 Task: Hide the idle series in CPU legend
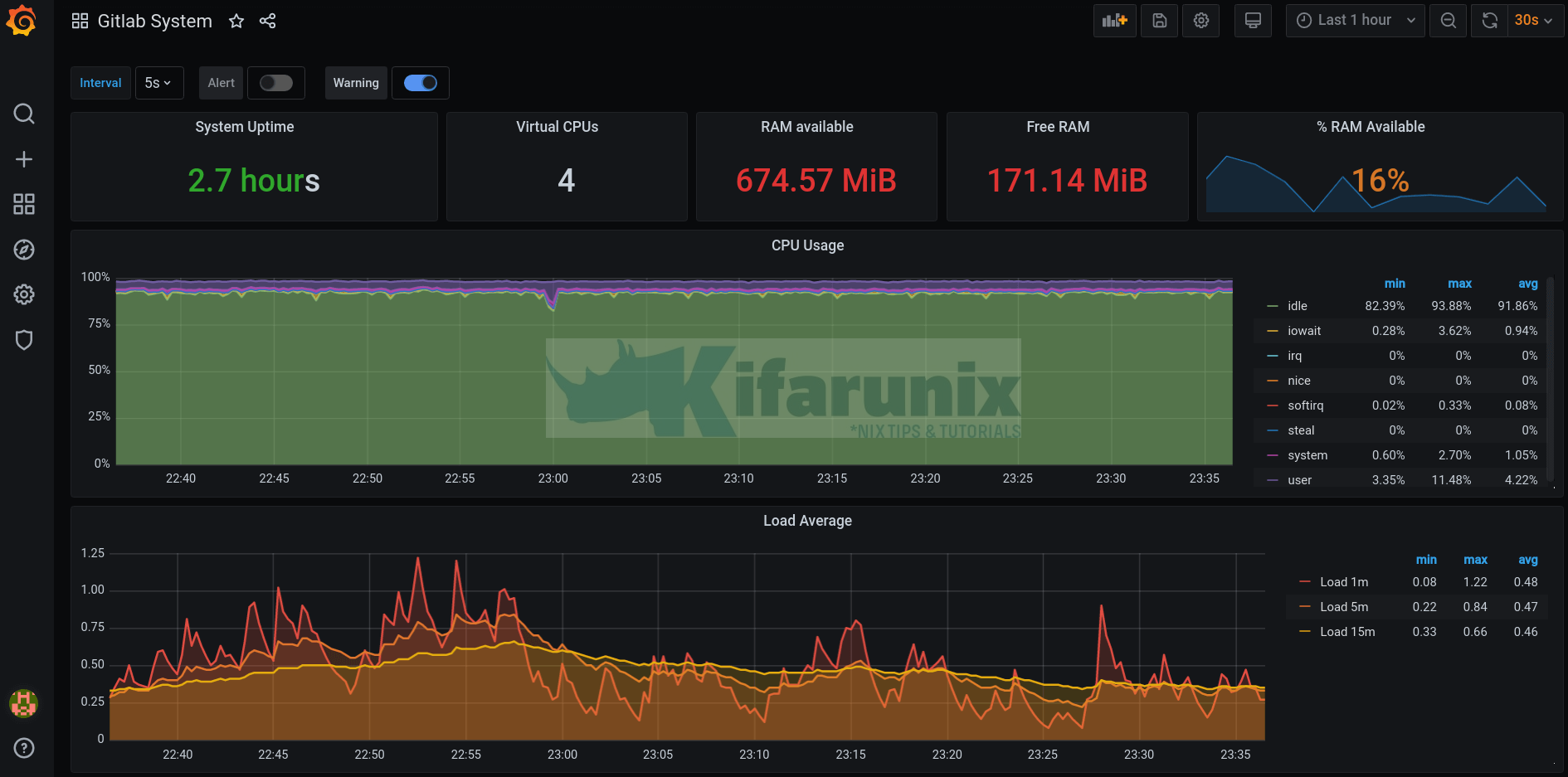pos(1296,306)
